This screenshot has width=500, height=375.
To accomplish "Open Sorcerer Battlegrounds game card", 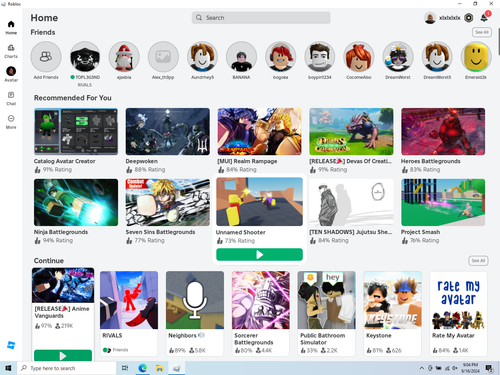I will 261,313.
